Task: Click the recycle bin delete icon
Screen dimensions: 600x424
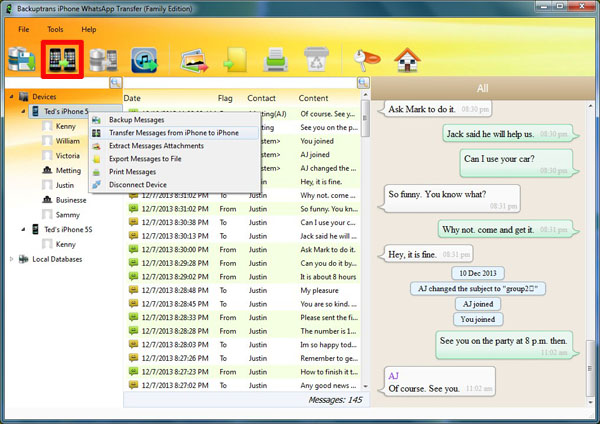Action: 316,59
